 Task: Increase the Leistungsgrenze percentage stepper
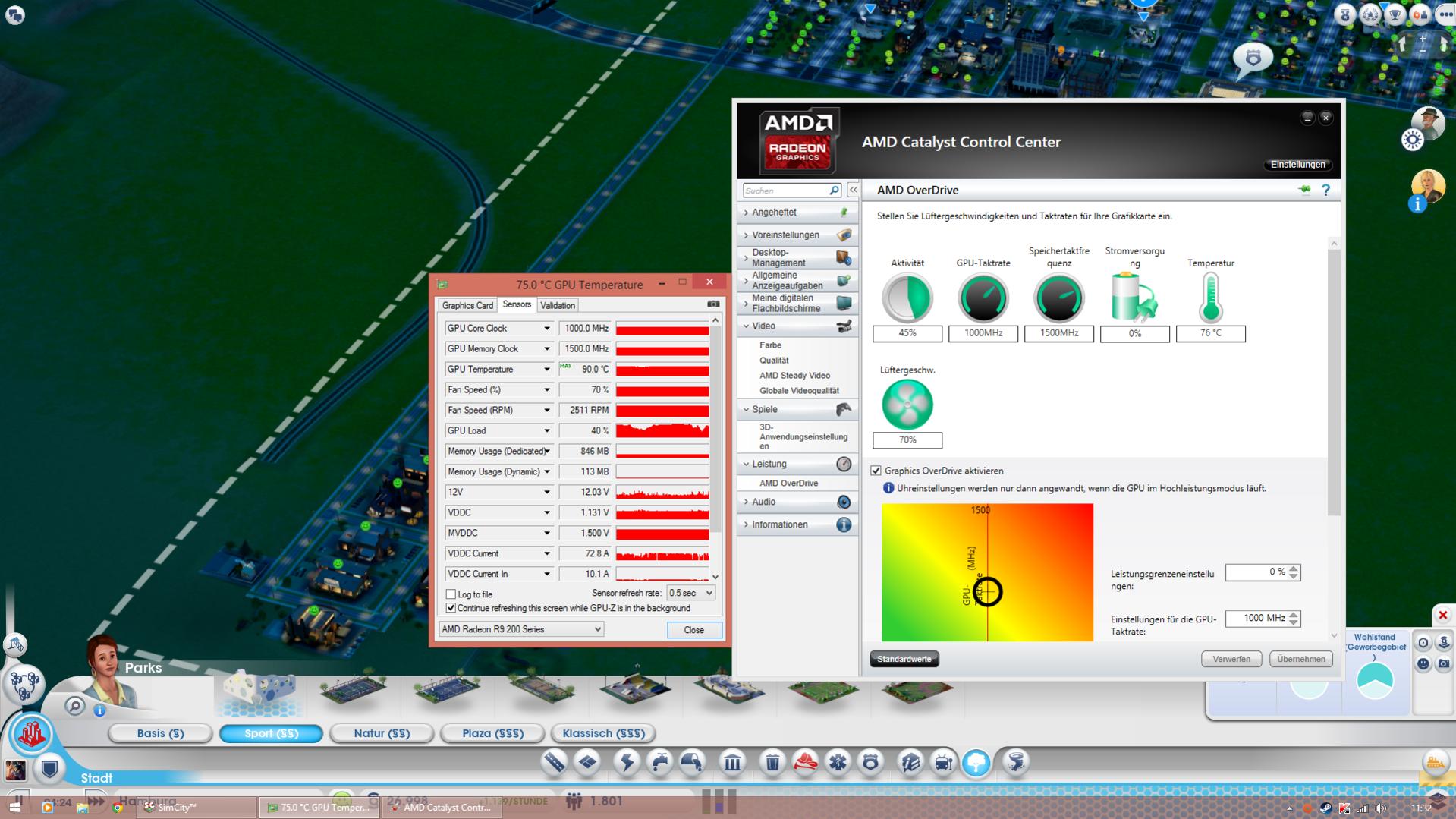click(1294, 569)
